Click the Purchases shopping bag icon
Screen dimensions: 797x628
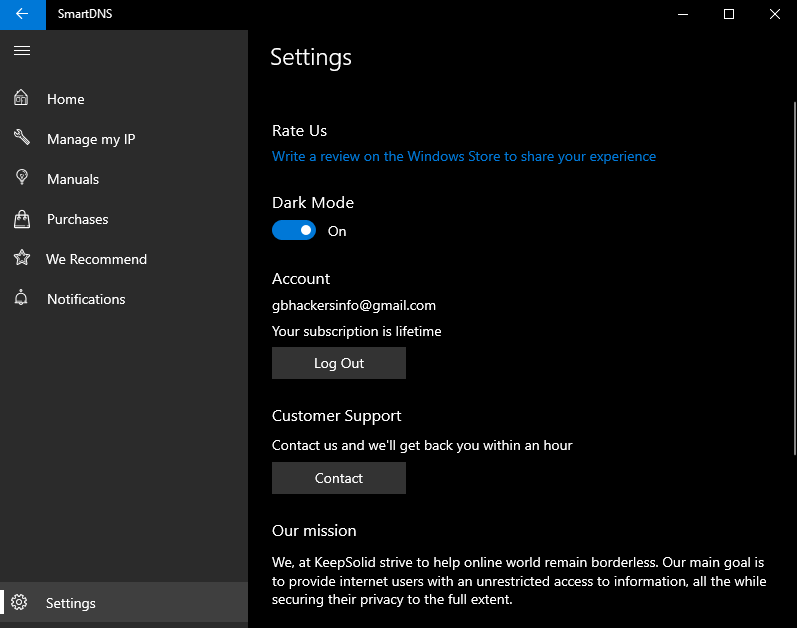click(21, 219)
